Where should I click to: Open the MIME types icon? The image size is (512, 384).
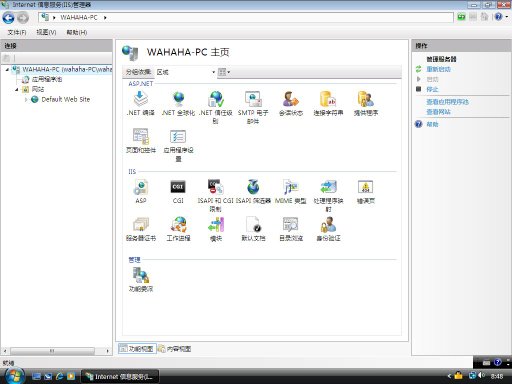tap(290, 187)
